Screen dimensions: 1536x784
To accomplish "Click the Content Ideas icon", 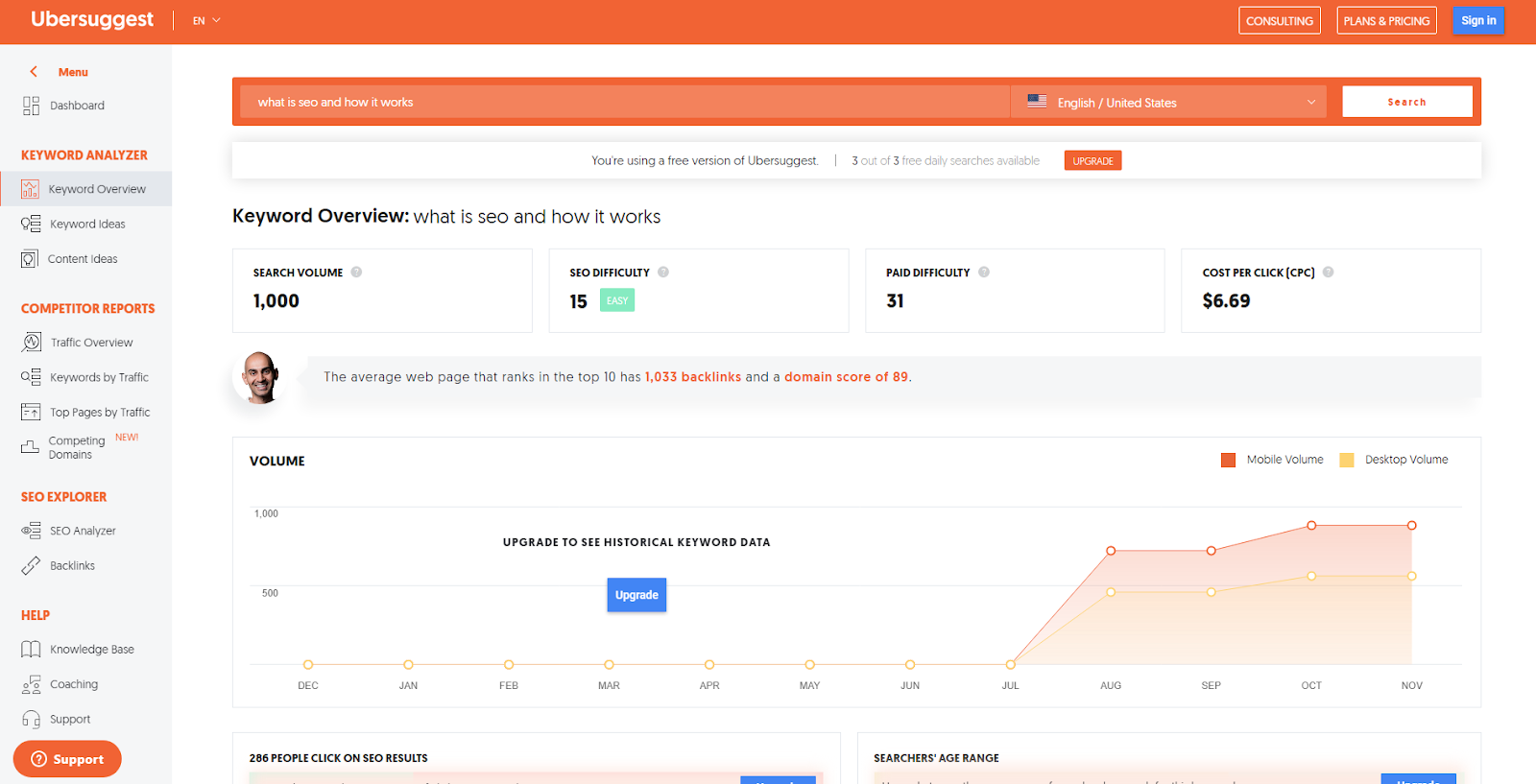I will coord(30,258).
